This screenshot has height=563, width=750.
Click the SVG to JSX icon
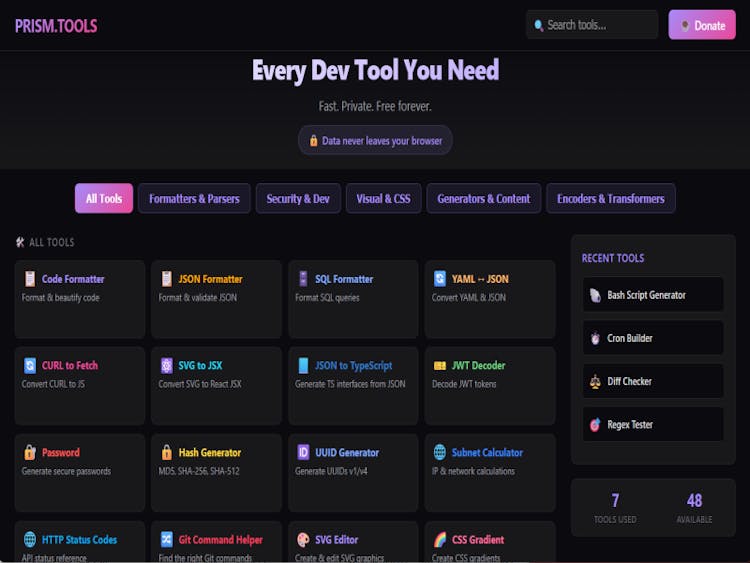(167, 366)
